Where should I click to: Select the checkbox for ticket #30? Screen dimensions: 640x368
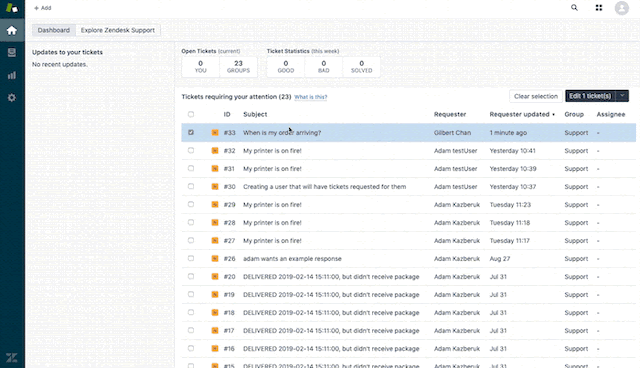191,186
